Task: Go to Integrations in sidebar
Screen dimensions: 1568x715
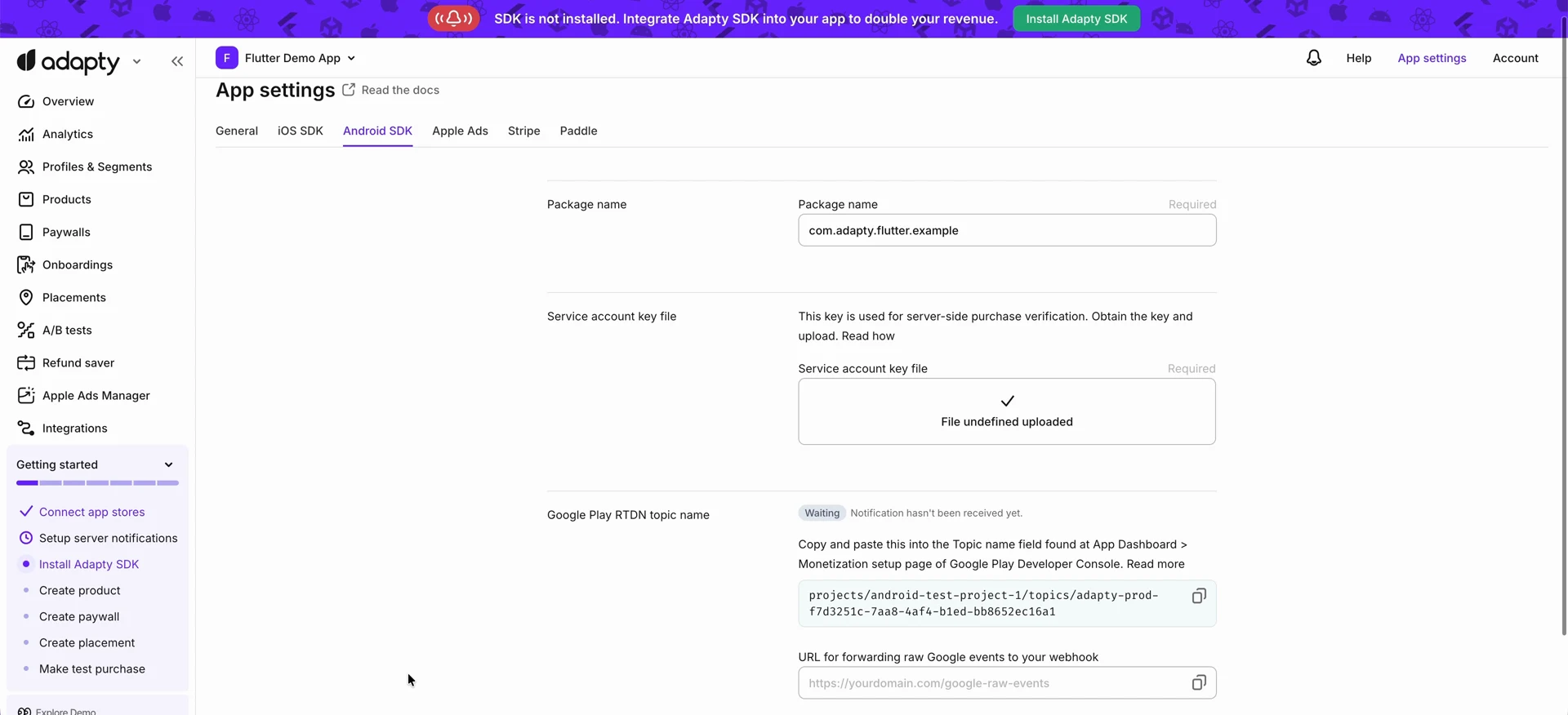Action: [74, 428]
